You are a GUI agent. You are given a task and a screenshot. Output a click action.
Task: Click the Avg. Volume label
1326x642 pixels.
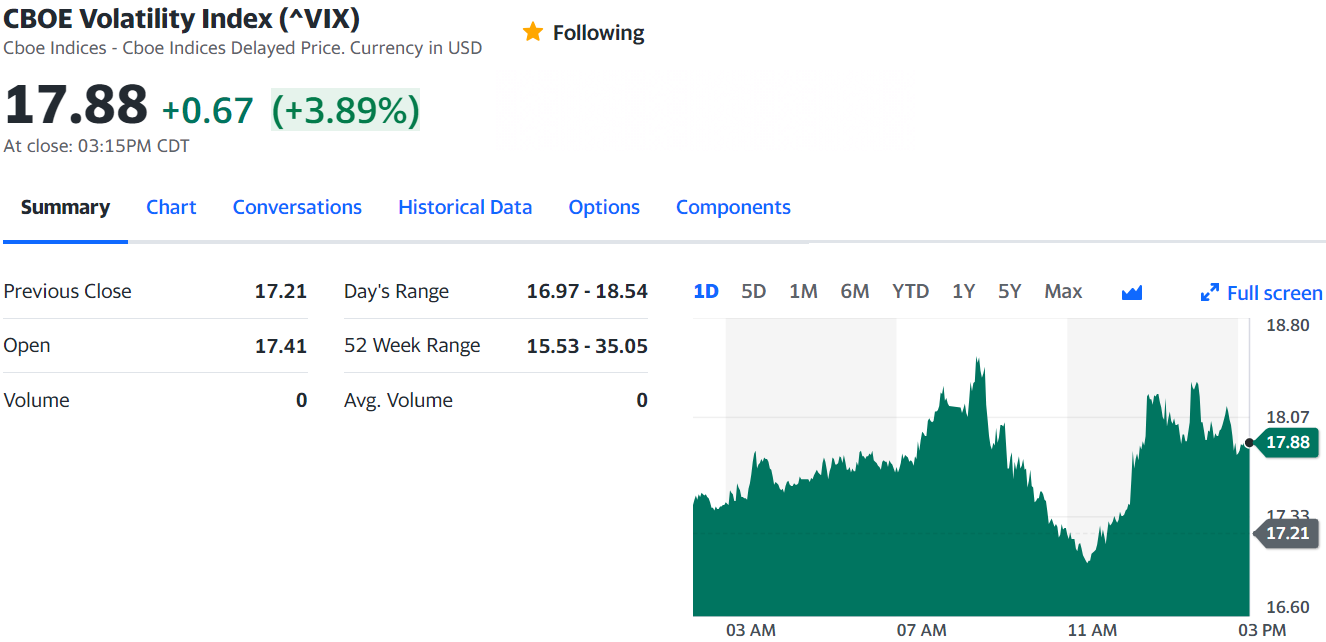[398, 400]
